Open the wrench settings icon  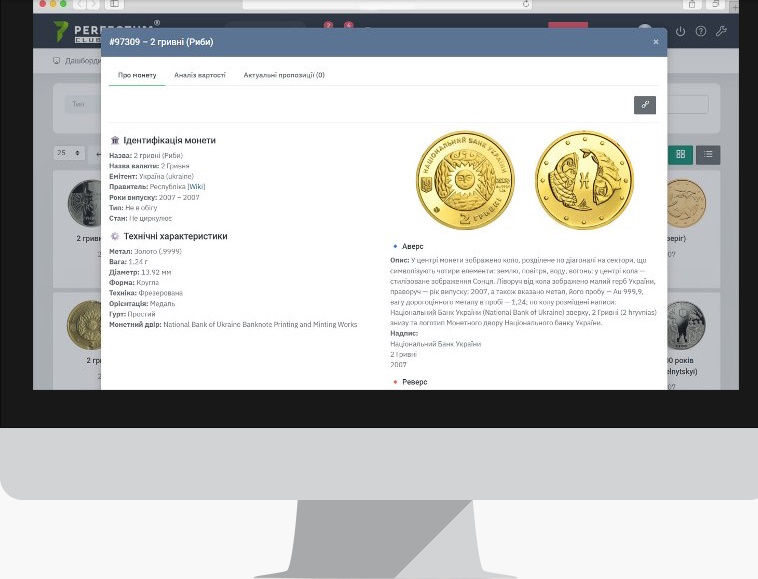pyautogui.click(x=722, y=32)
